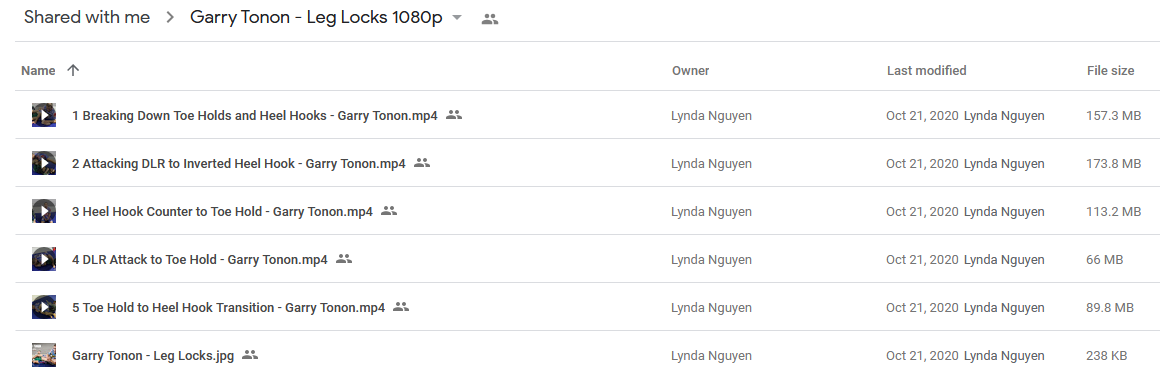This screenshot has width=1160, height=369.
Task: Click the Last modified column header
Action: [926, 71]
